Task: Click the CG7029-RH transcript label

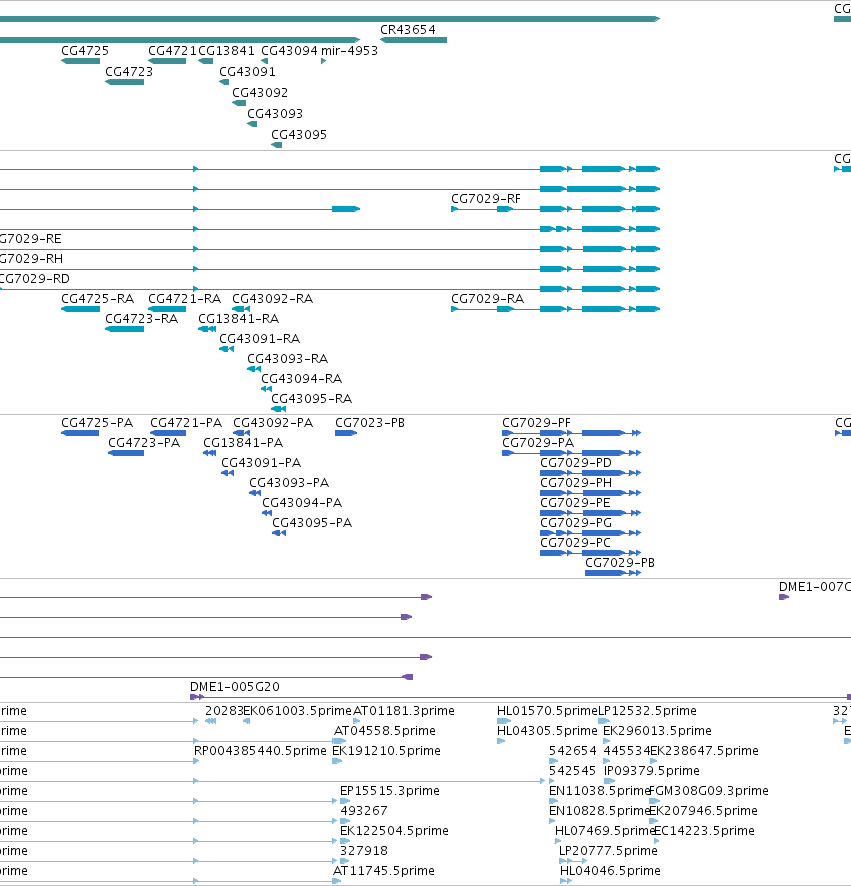Action: [31, 259]
